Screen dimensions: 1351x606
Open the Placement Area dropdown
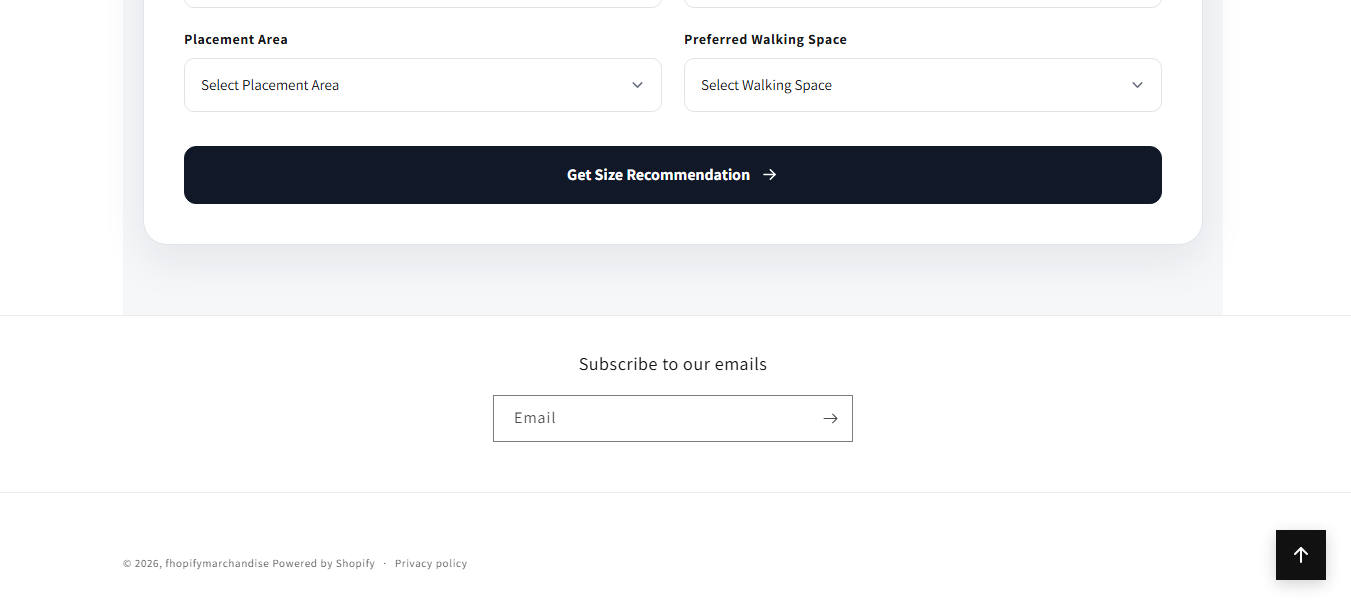[x=422, y=85]
